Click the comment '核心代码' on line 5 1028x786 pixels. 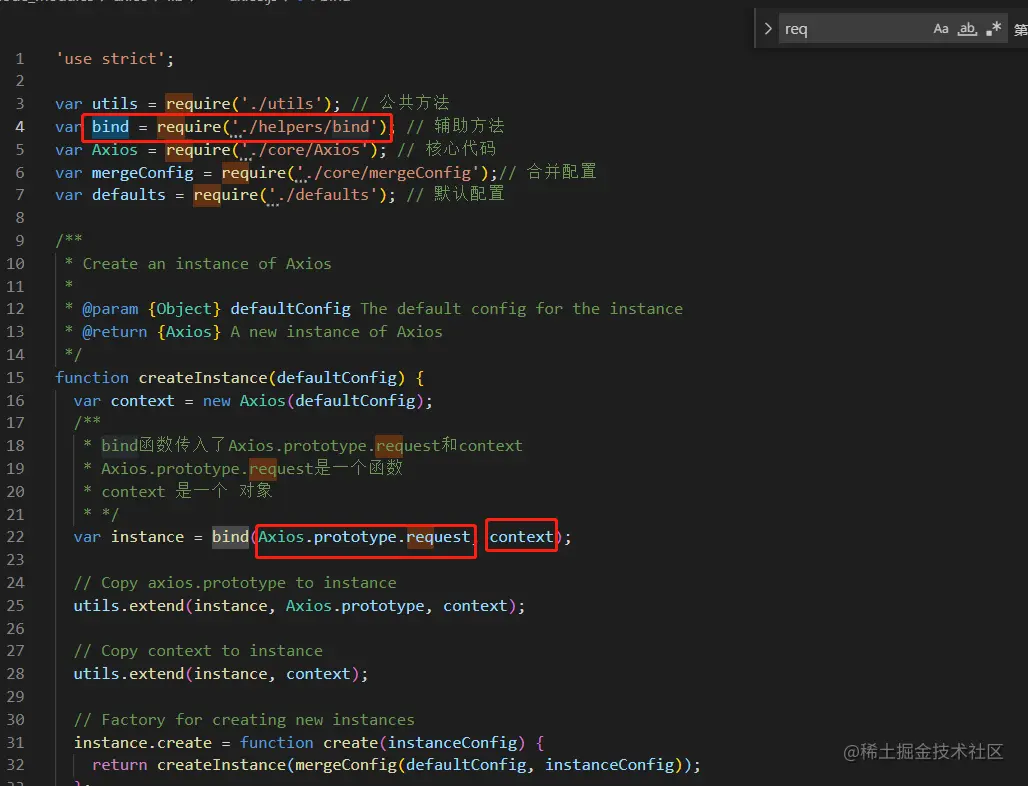click(460, 149)
